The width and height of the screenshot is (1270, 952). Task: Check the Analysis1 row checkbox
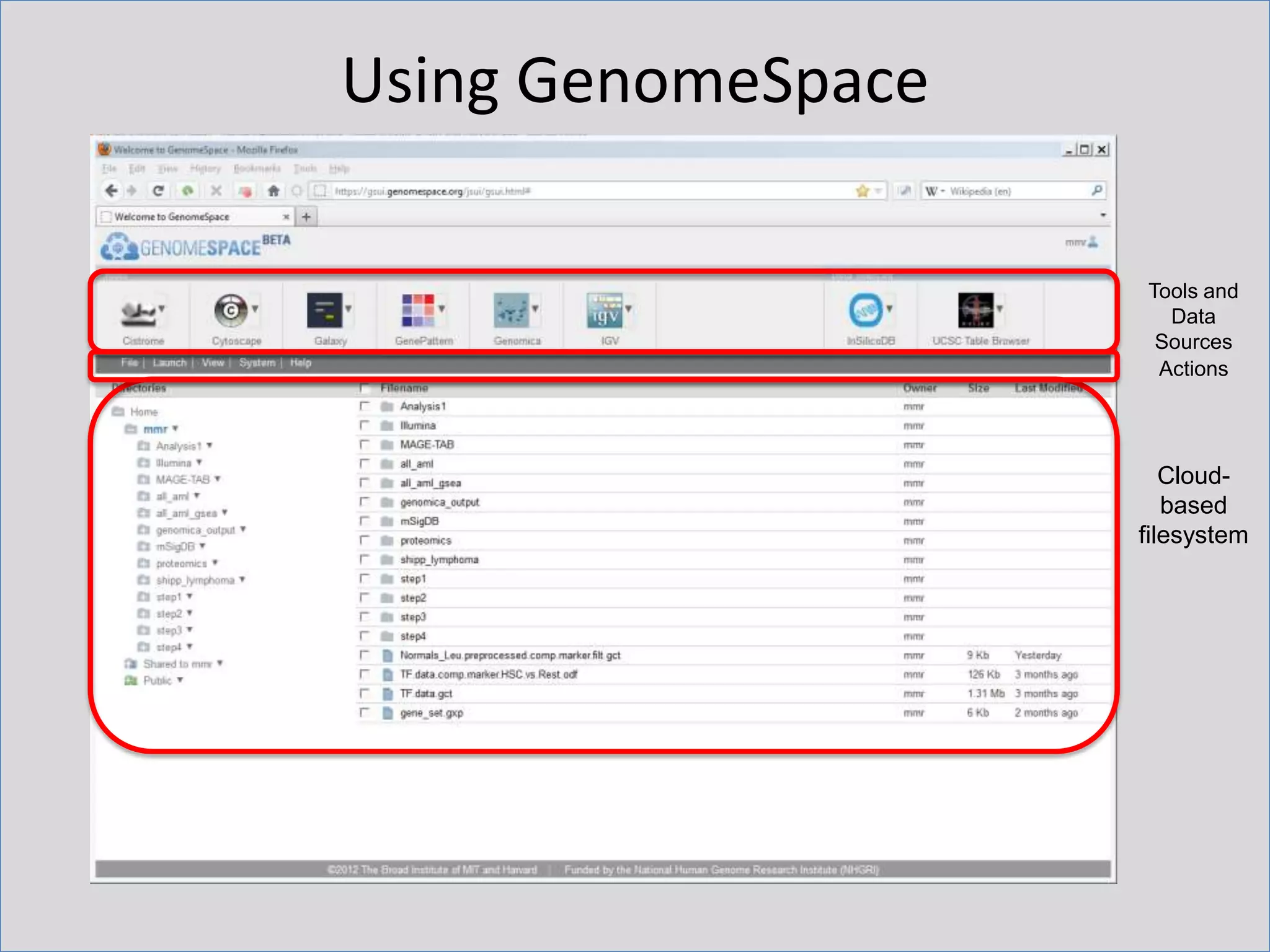click(x=365, y=406)
